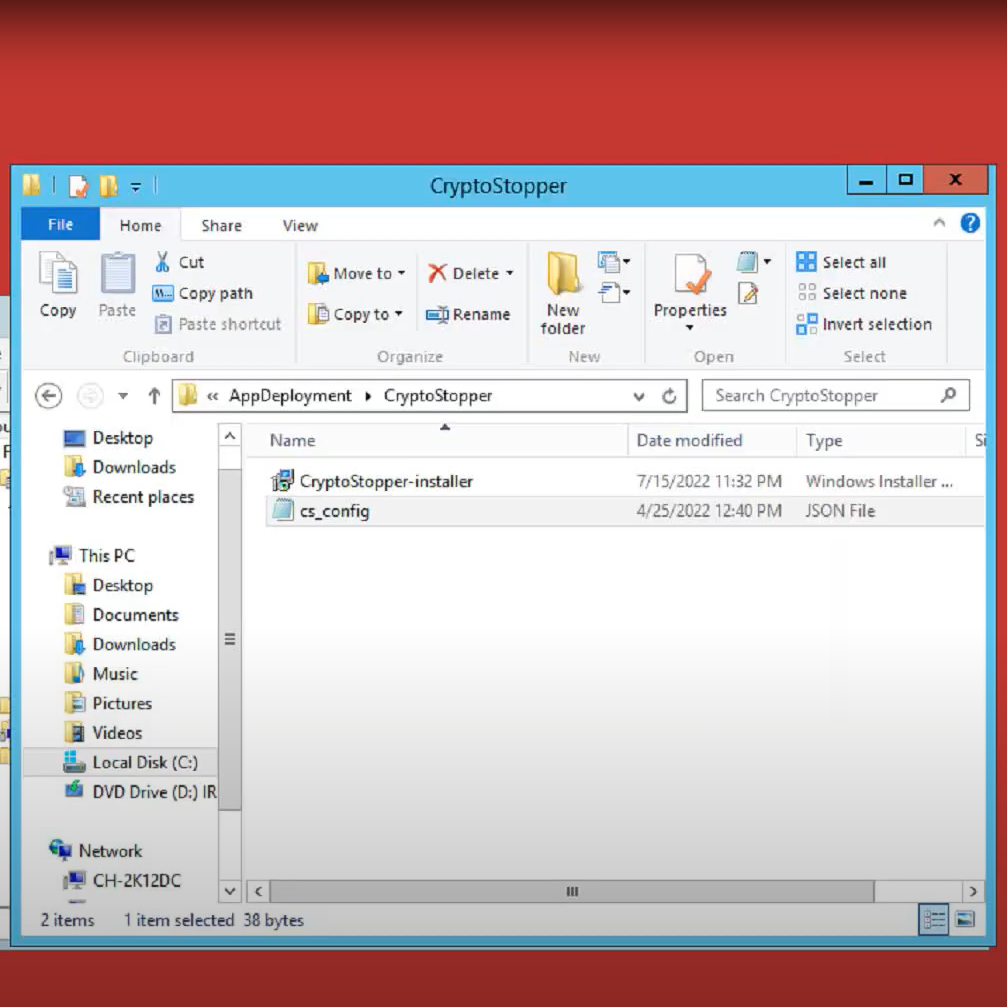Select CH-2K12DC under Network
Image resolution: width=1007 pixels, height=1007 pixels.
[x=122, y=880]
